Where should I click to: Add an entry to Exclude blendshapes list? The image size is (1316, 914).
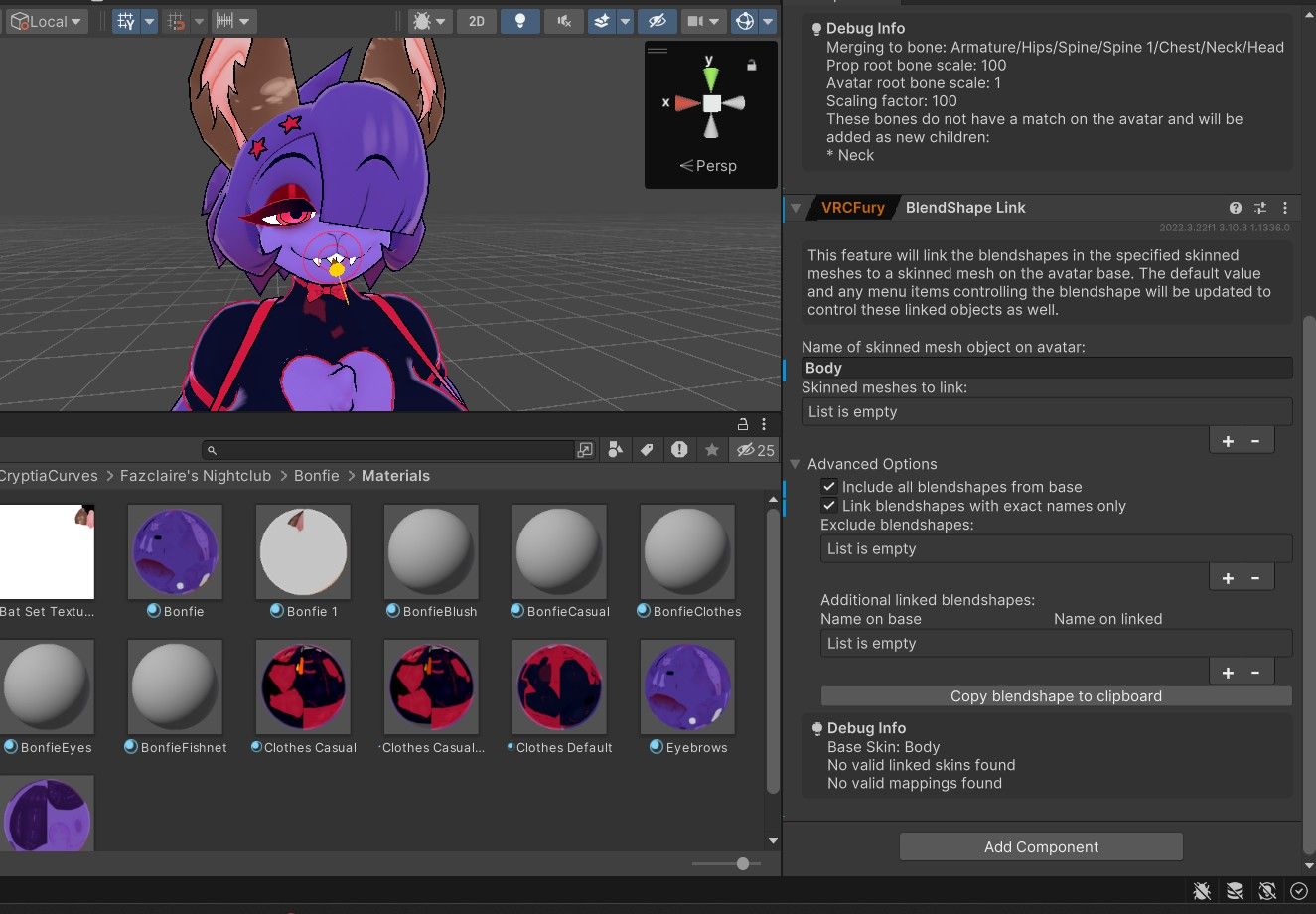[1229, 578]
